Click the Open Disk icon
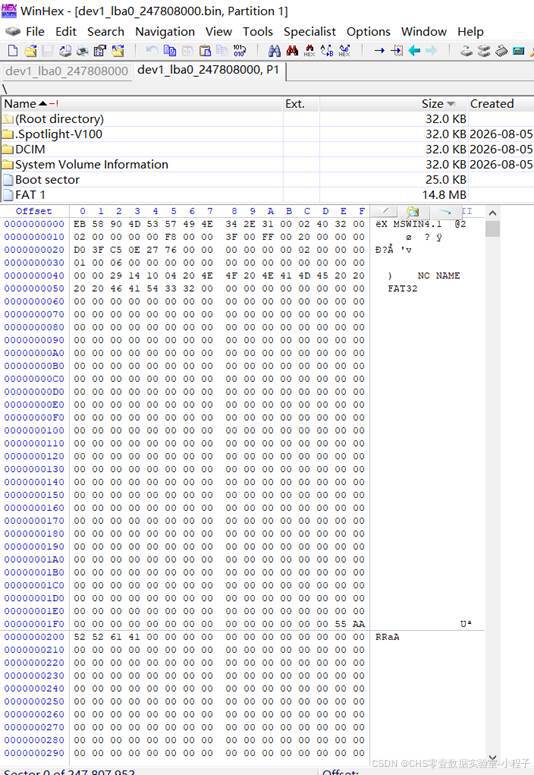534x775 pixels. (466, 50)
